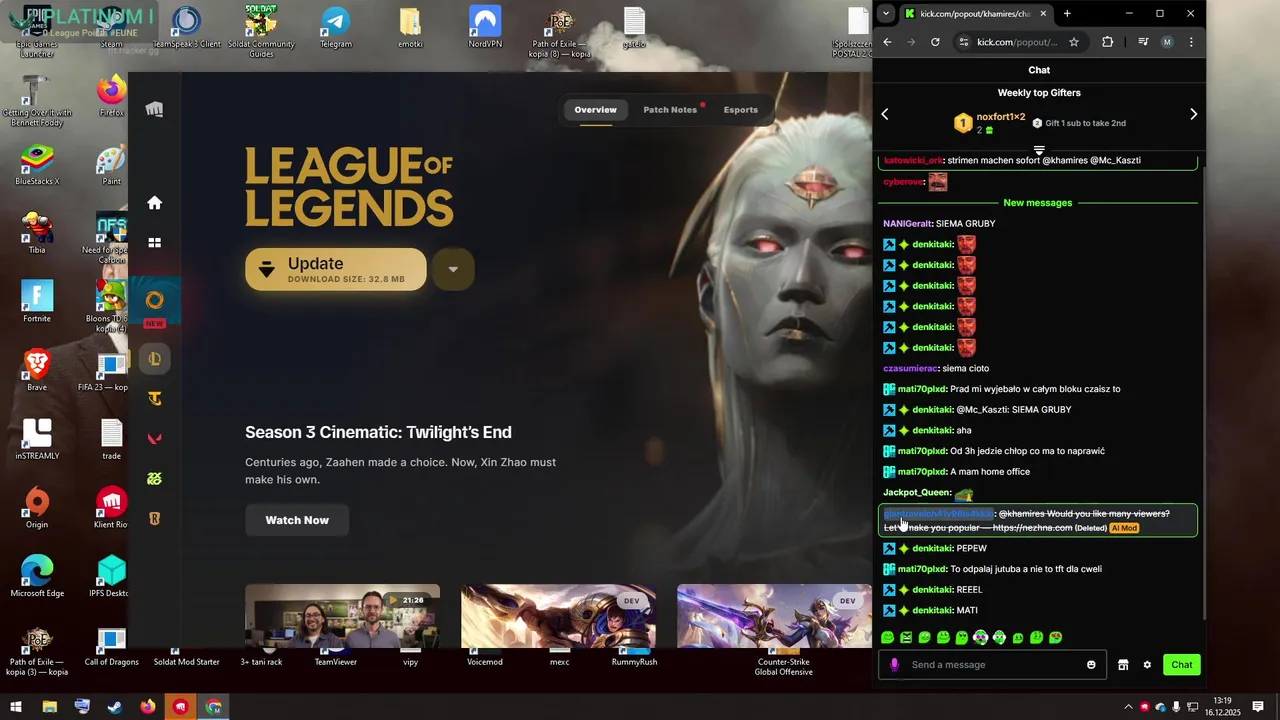1280x720 pixels.
Task: Open Chrome's tab search dropdown
Action: pyautogui.click(x=886, y=14)
